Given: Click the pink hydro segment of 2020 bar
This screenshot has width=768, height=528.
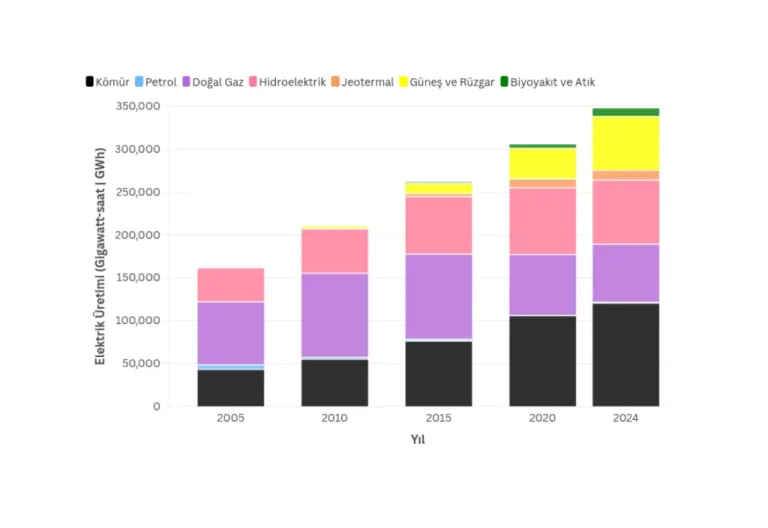Looking at the screenshot, I should click(x=543, y=221).
